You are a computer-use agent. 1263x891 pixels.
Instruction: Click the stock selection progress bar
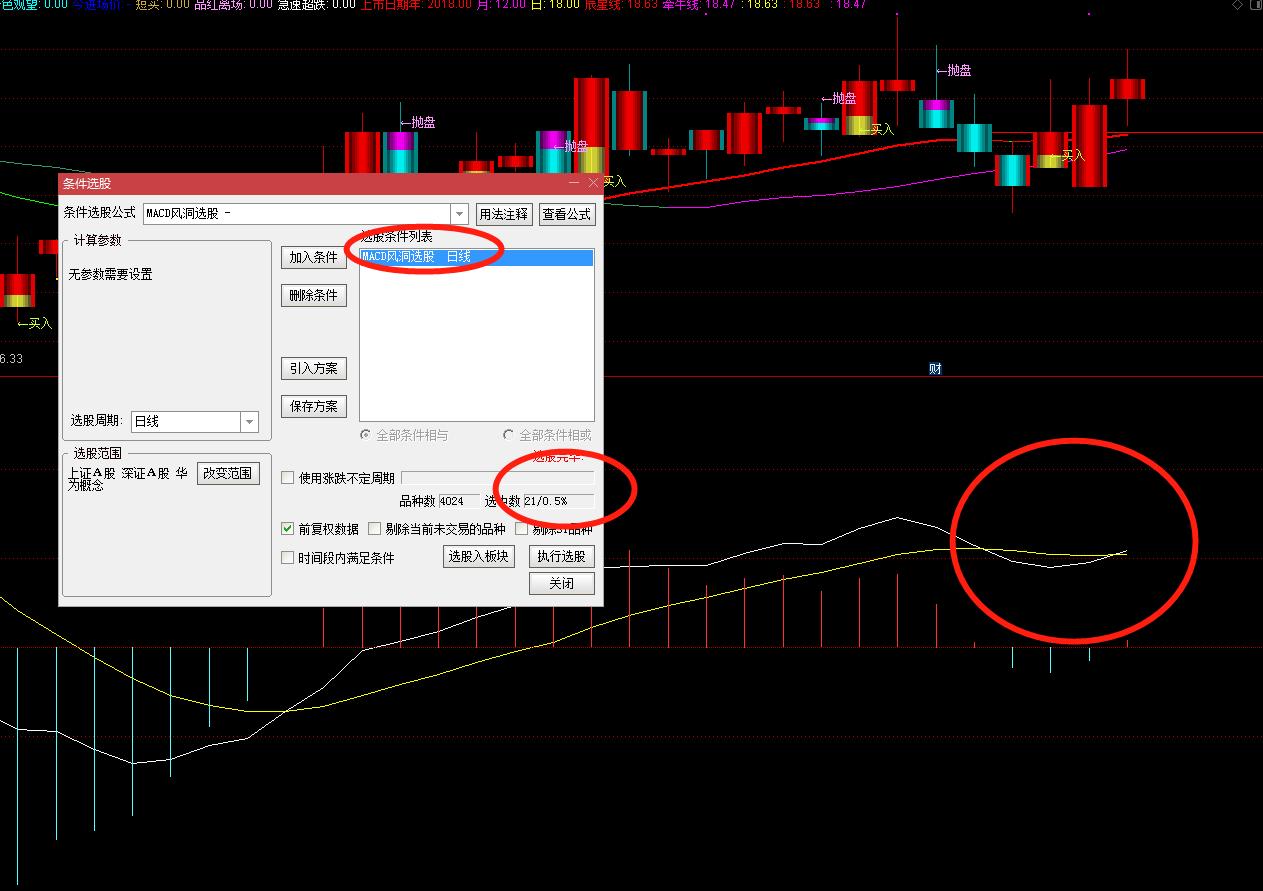pyautogui.click(x=497, y=478)
